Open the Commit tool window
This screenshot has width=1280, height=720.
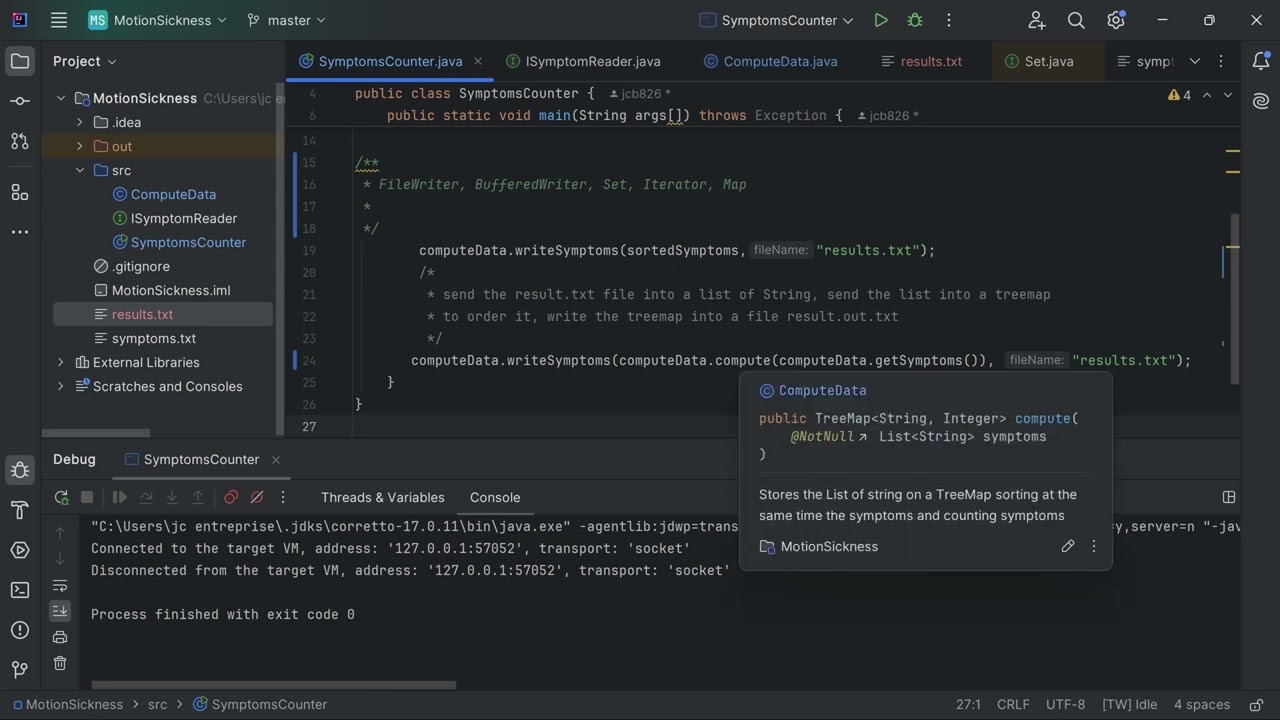[19, 101]
